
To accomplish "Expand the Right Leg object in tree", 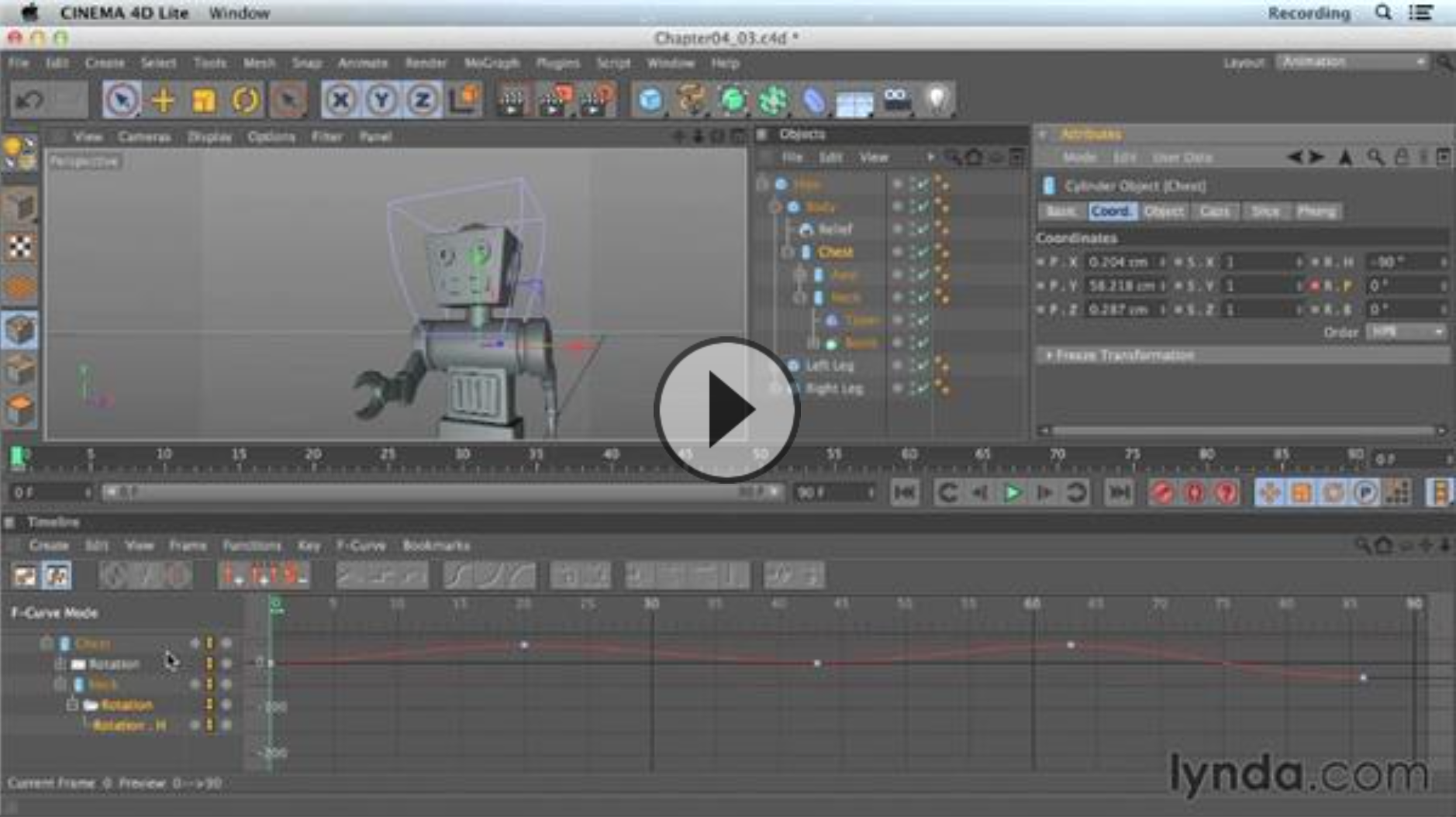I will (x=775, y=388).
